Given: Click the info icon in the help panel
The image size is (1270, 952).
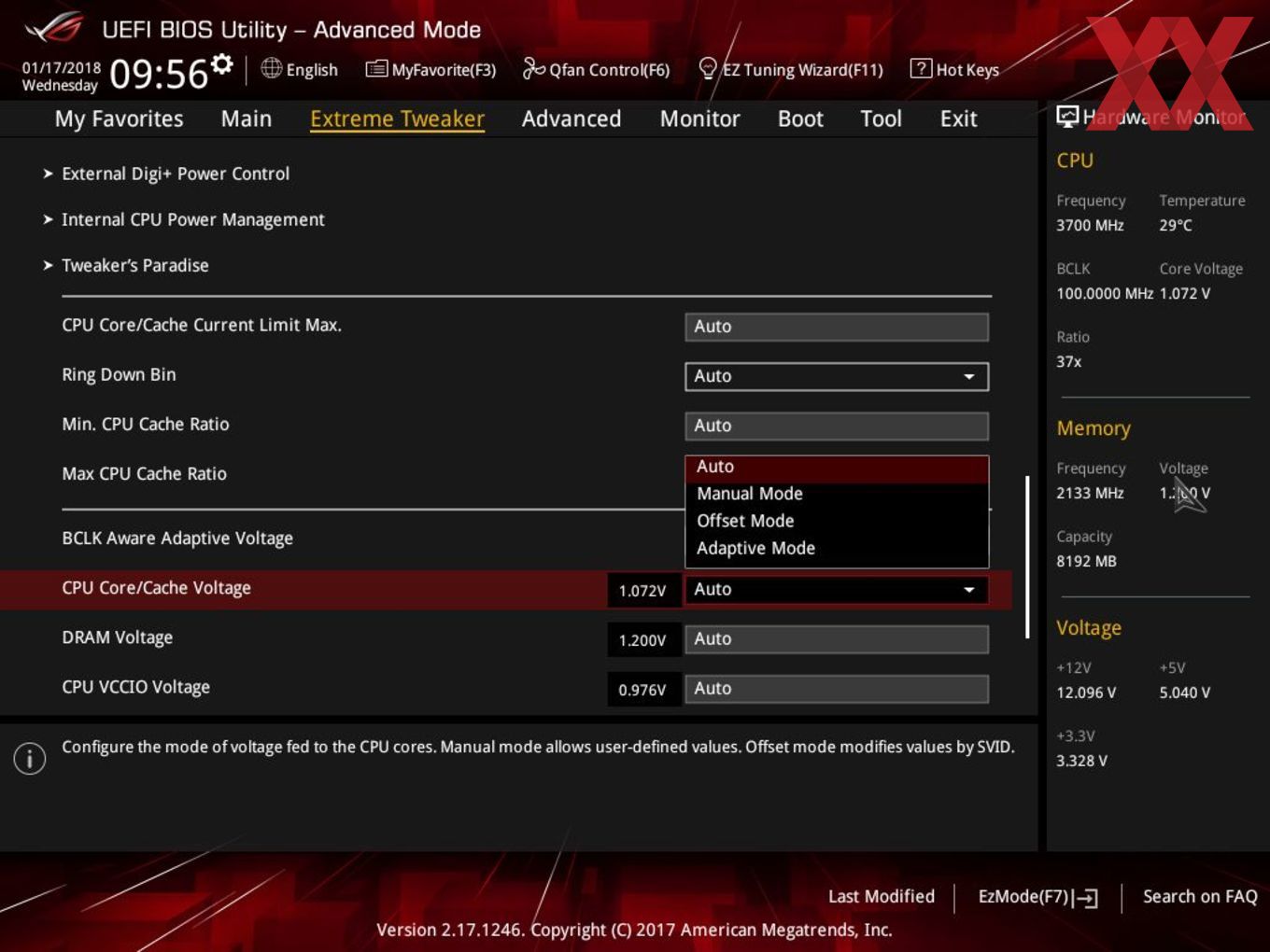Looking at the screenshot, I should [30, 758].
